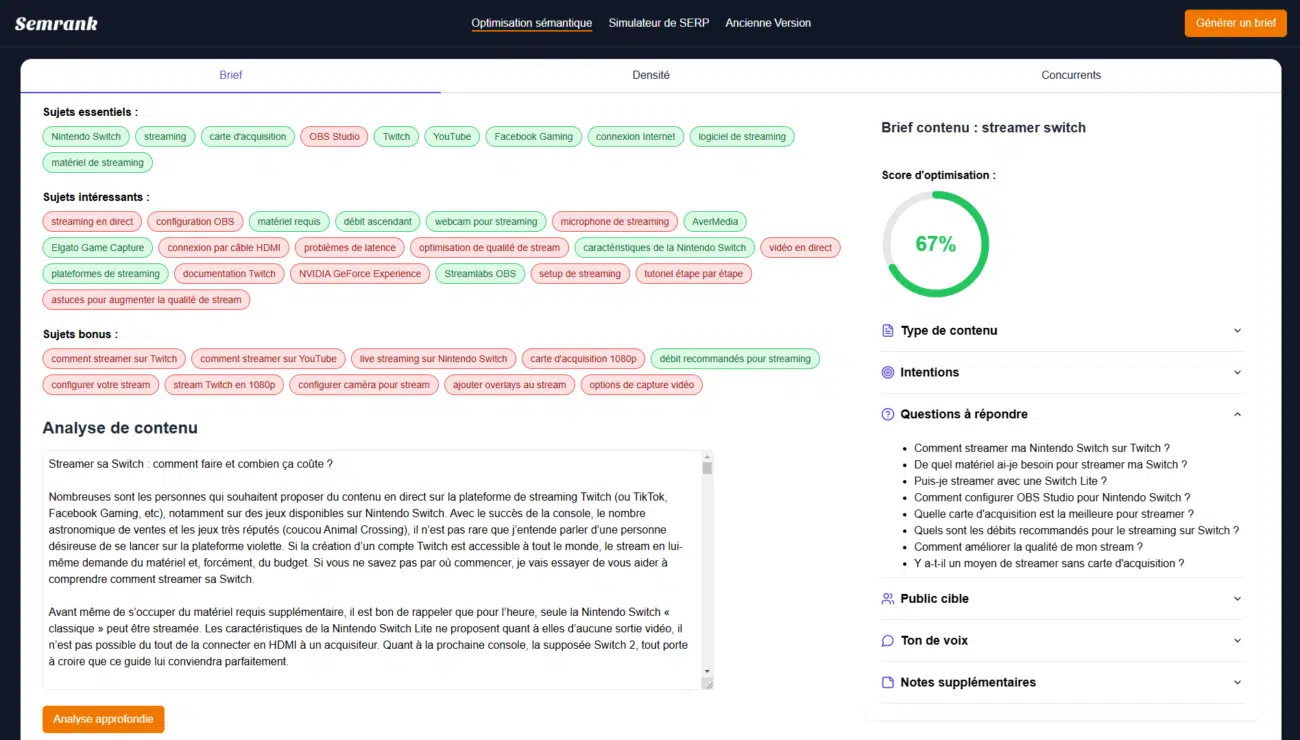The image size is (1300, 740).
Task: Open the Optimisation sémantique menu item
Action: click(532, 23)
